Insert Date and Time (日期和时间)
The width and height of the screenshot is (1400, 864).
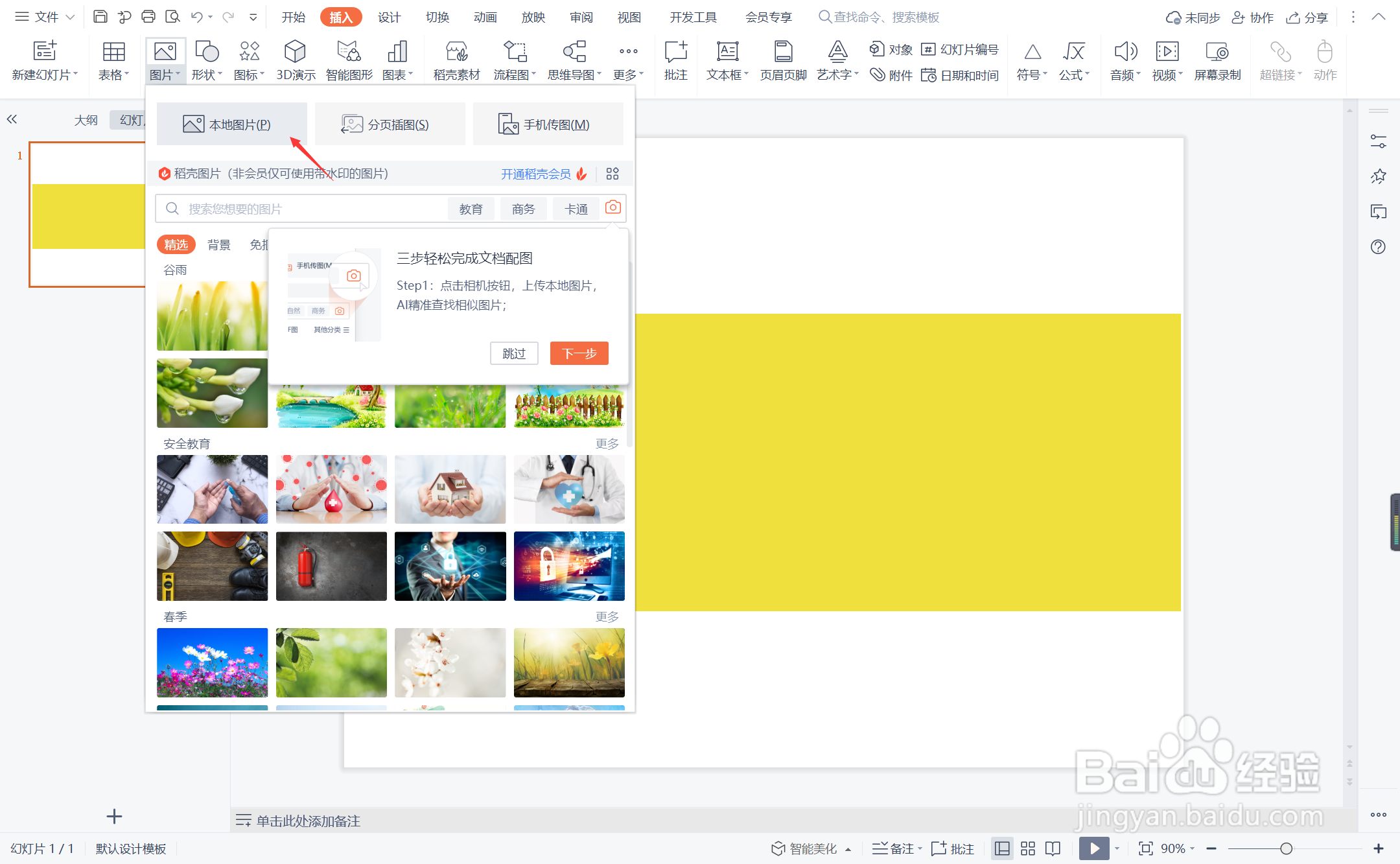click(960, 75)
